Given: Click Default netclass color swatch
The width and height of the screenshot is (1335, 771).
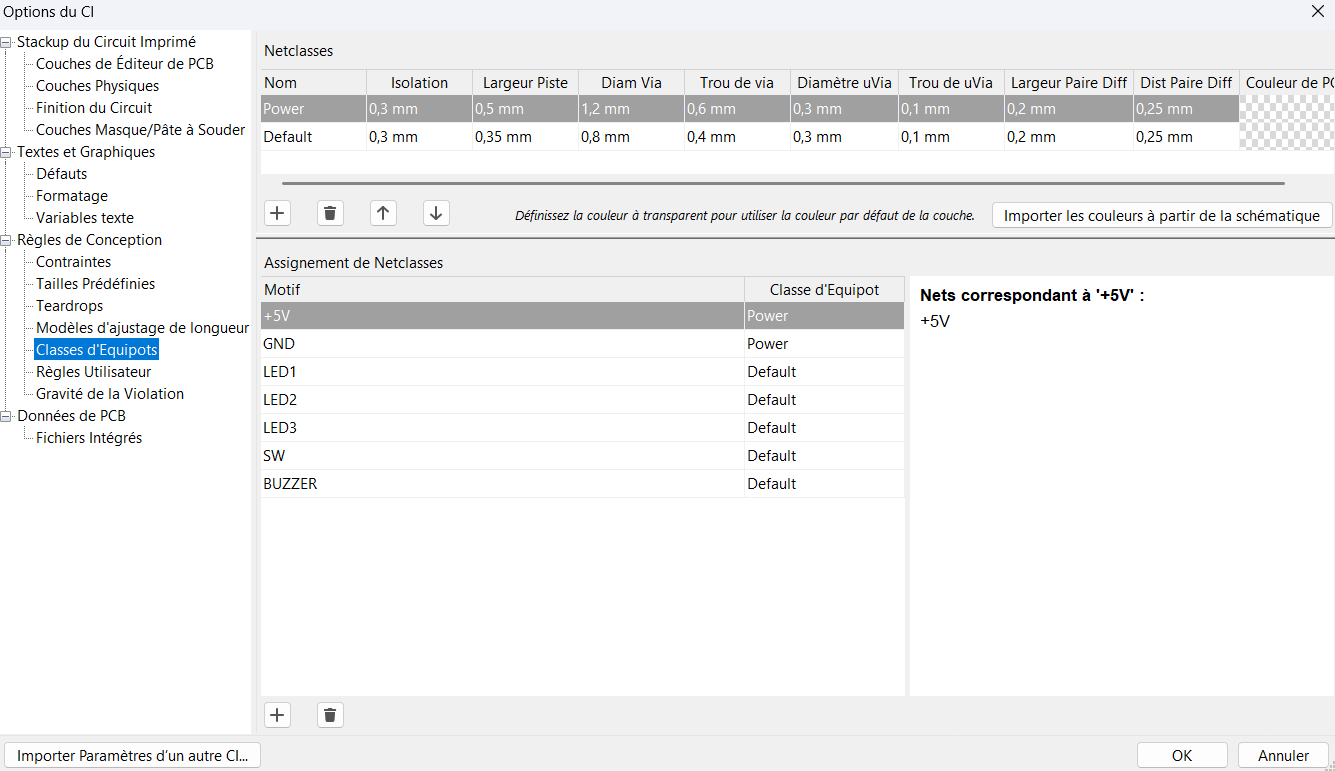Looking at the screenshot, I should pos(1287,137).
